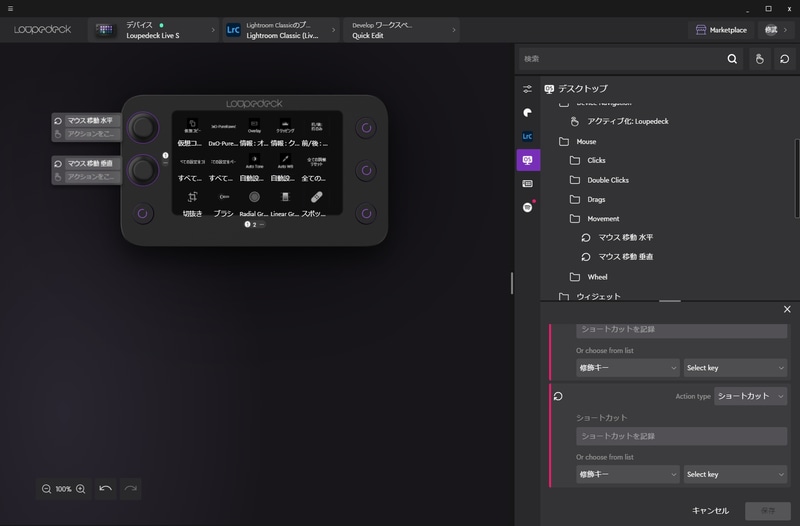Click the undo arrow button
Viewport: 800px width, 526px height.
click(106, 488)
